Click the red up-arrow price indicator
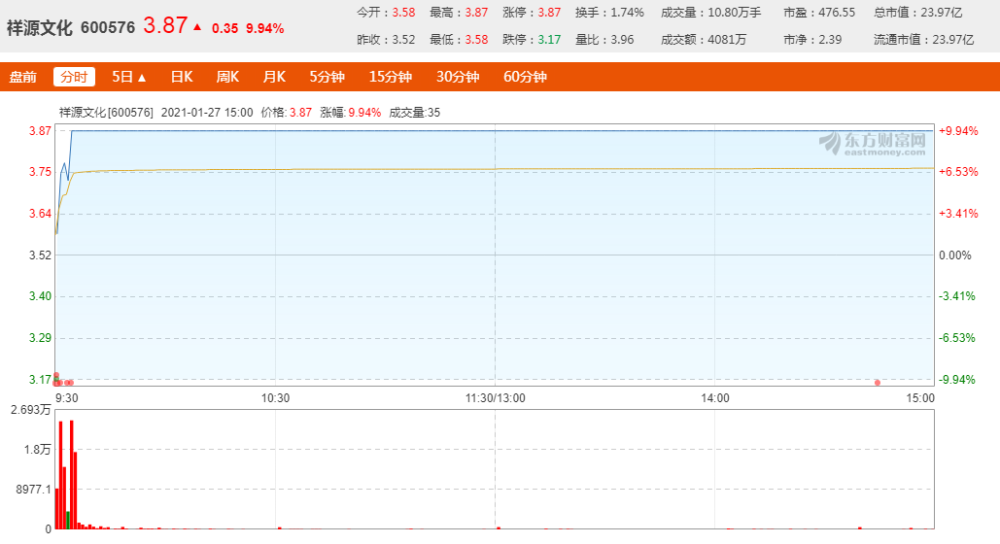 tap(197, 27)
